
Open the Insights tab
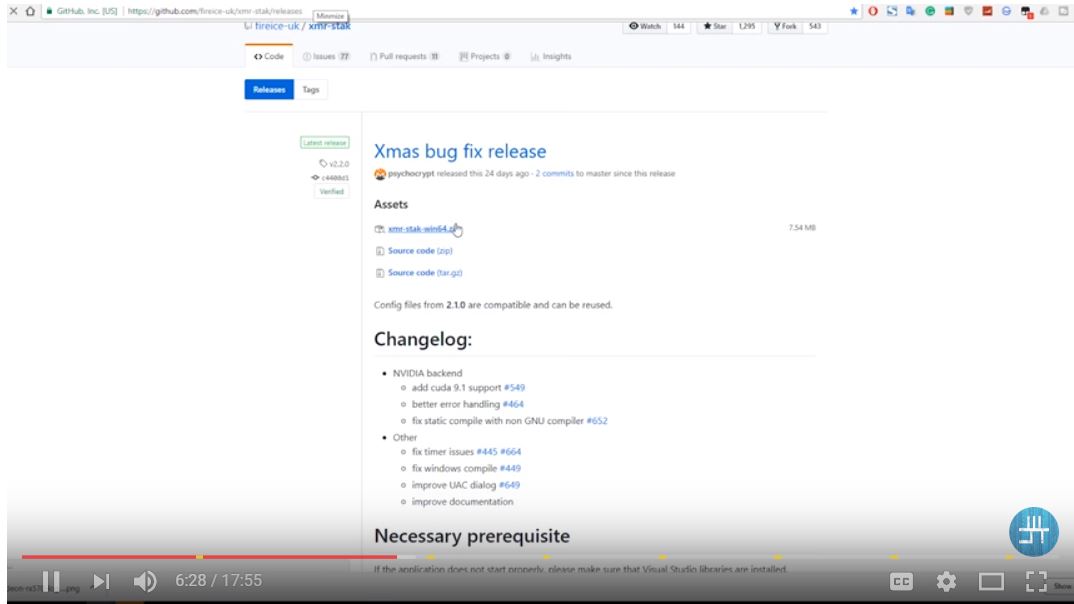click(551, 56)
